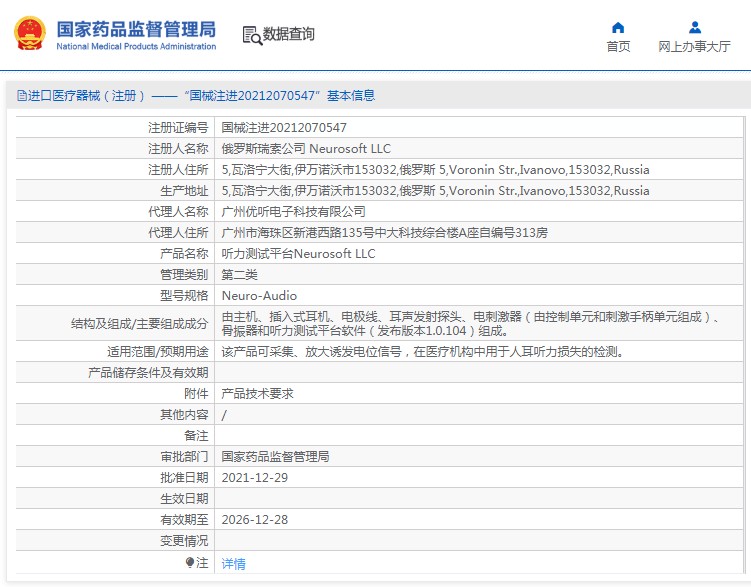Click the 适用范围 intended use description
The image size is (751, 587).
(423, 352)
